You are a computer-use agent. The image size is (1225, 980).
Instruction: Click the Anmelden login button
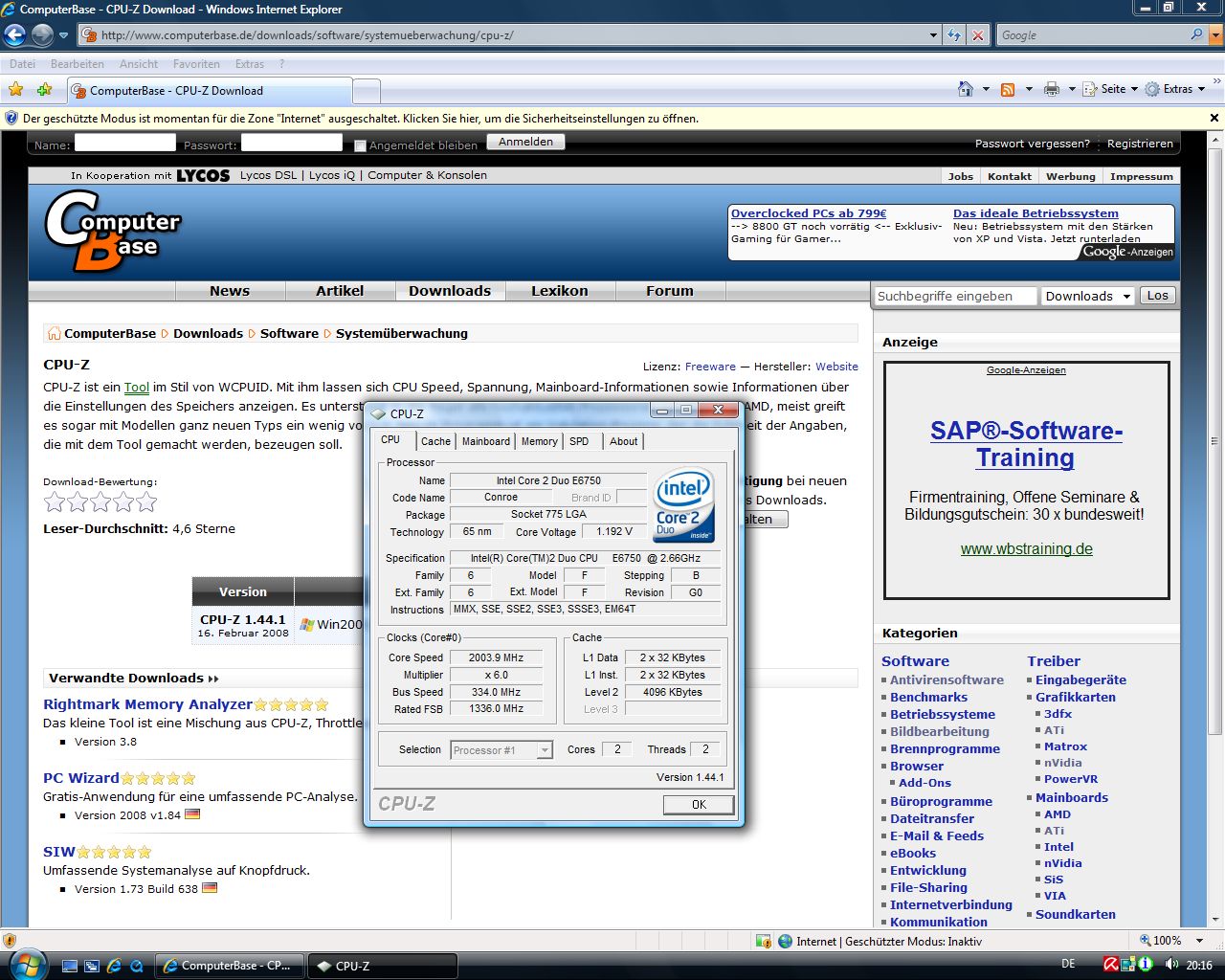pos(525,142)
